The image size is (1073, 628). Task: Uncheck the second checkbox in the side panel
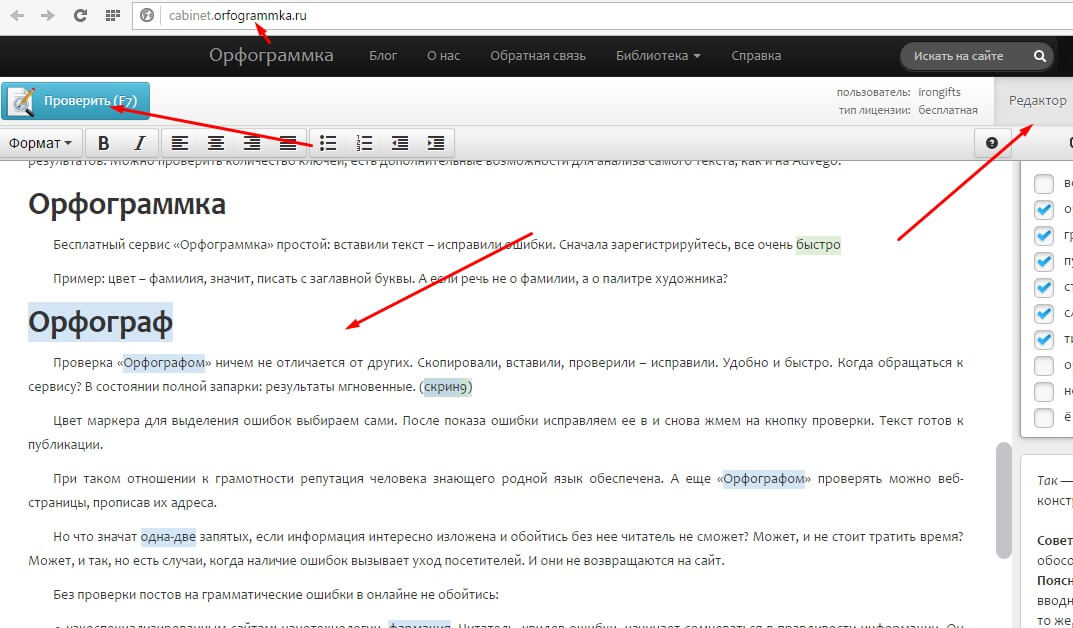1044,209
